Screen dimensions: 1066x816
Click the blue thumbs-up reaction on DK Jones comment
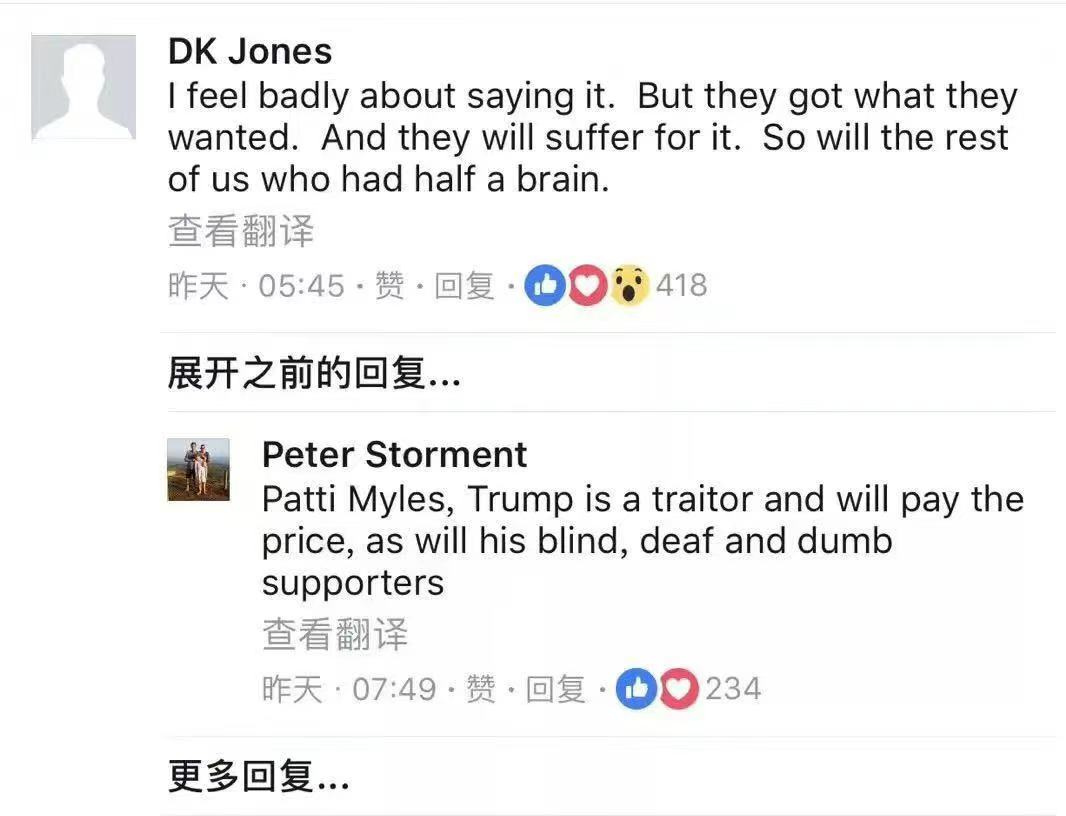click(545, 285)
